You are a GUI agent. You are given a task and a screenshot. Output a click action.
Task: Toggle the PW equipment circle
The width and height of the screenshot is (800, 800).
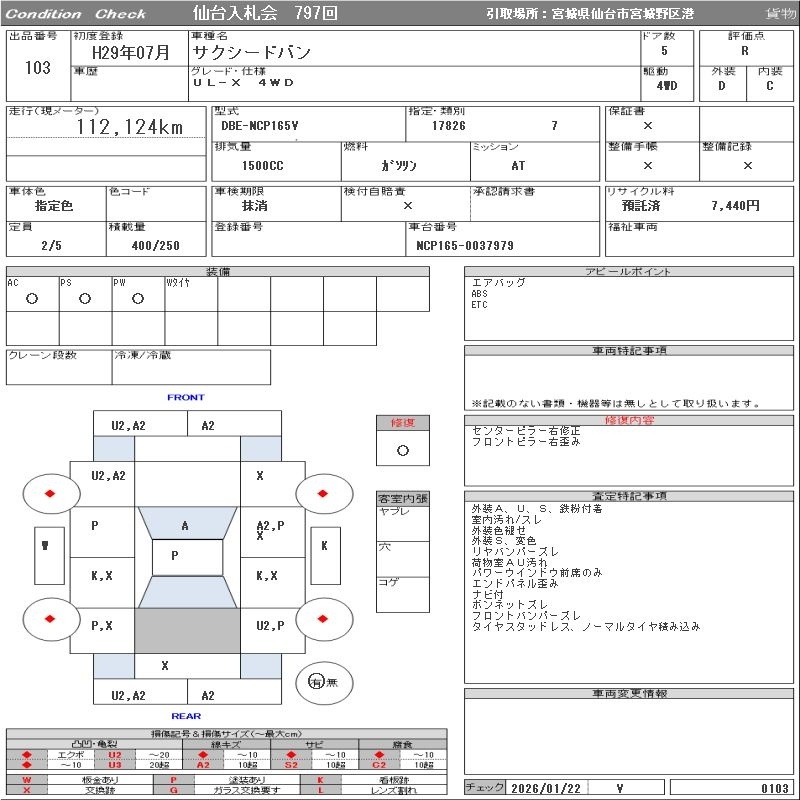138,298
